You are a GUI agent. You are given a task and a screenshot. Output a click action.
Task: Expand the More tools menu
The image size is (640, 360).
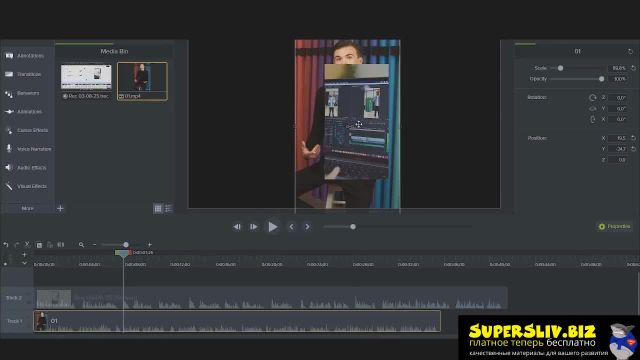pos(27,209)
